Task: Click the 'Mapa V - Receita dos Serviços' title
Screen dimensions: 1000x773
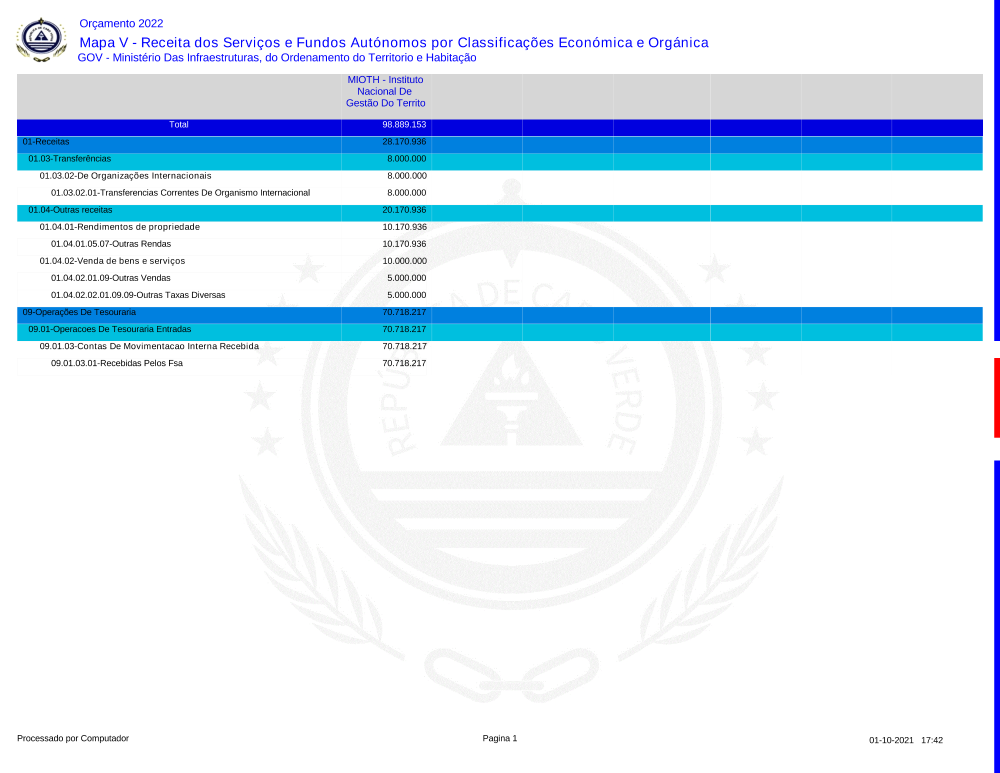Action: [x=393, y=42]
